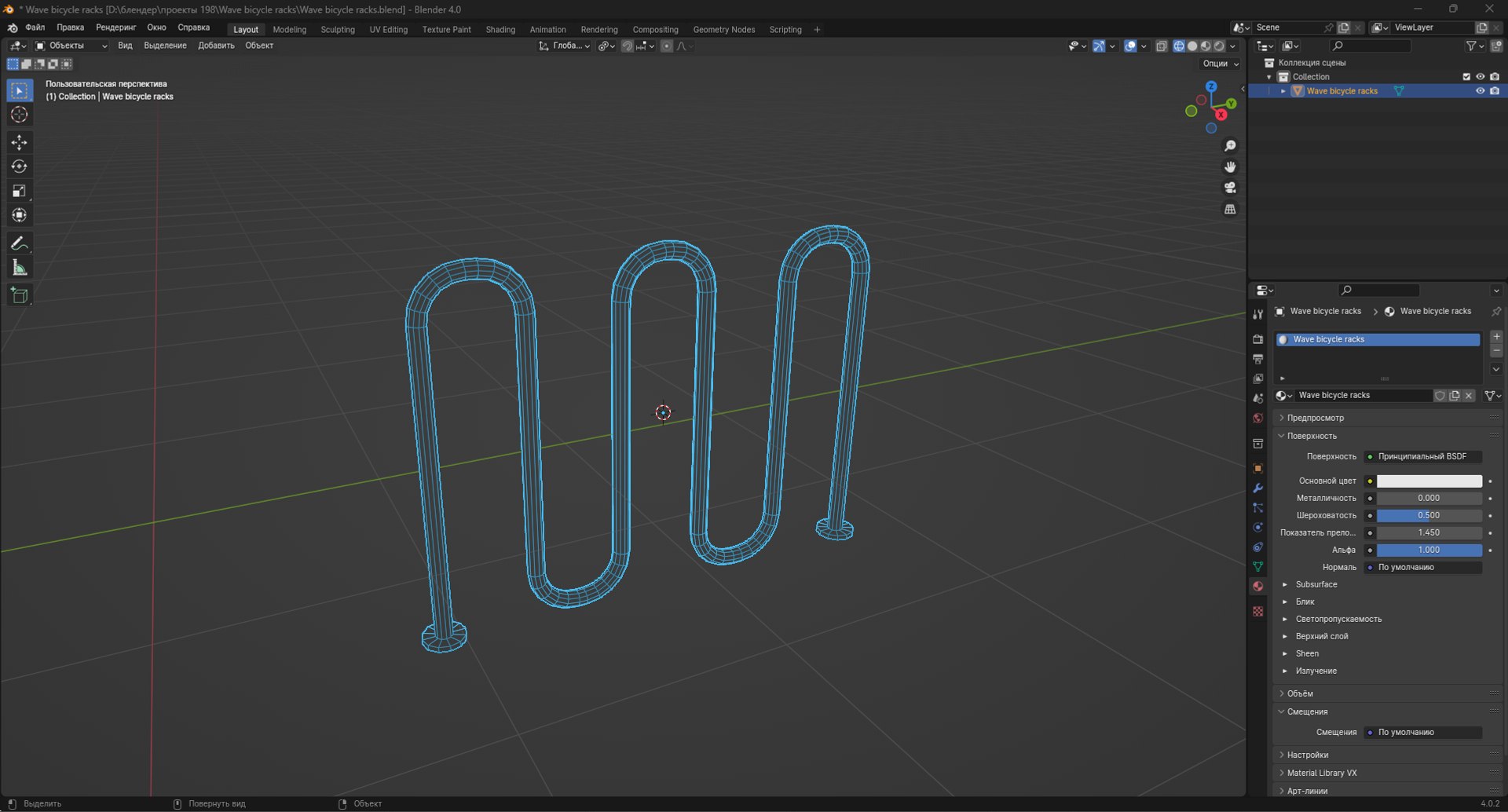Open the Принципиальный BSDF surface shader dropdown
This screenshot has width=1508, height=812.
point(1422,456)
